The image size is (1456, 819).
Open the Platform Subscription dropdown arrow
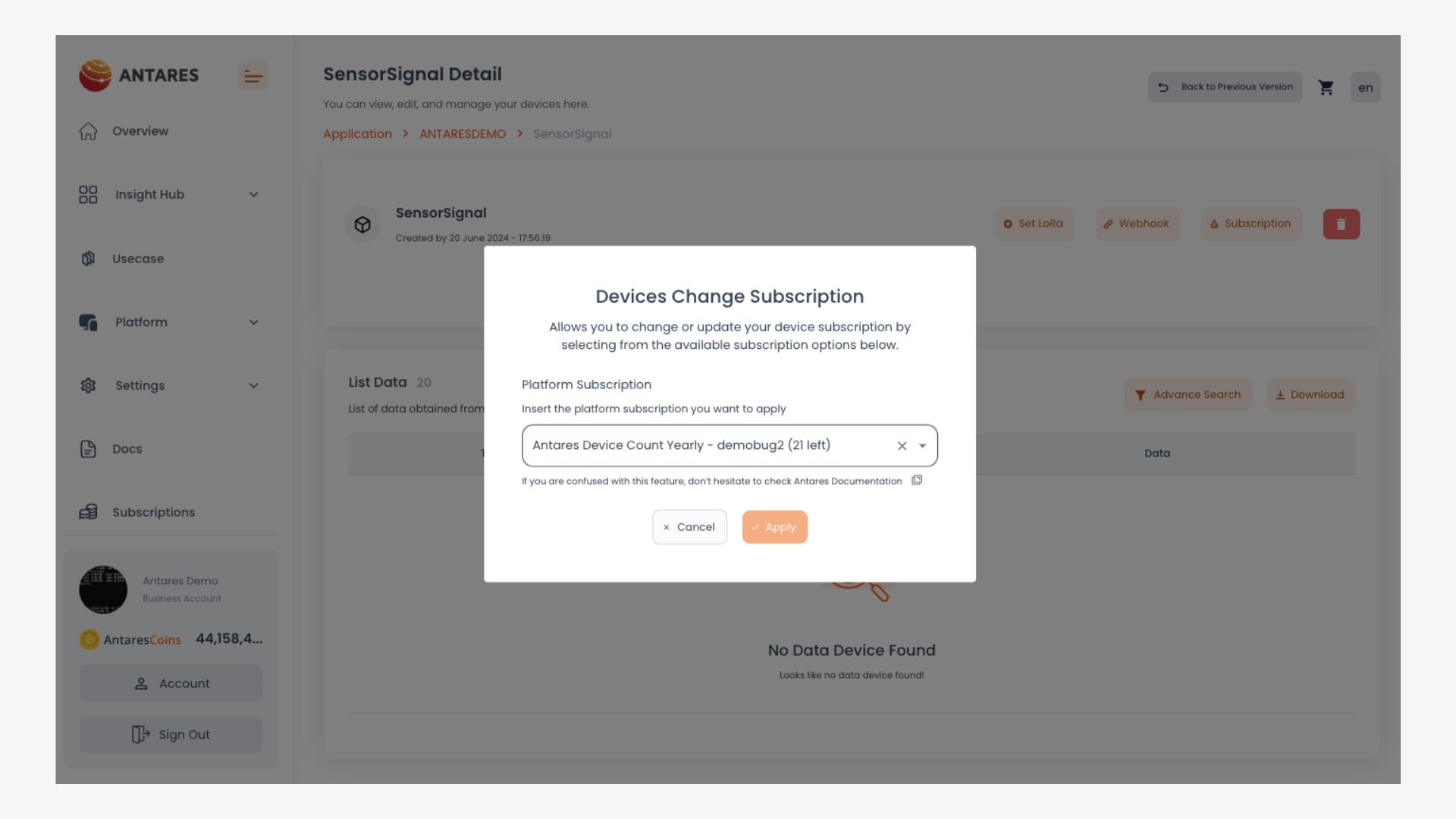tap(923, 446)
